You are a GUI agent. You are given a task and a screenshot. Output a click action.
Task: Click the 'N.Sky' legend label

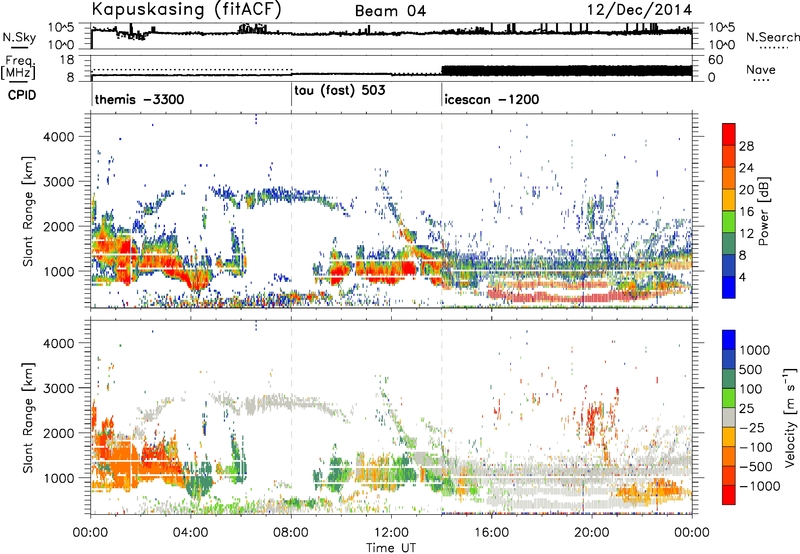pos(19,37)
